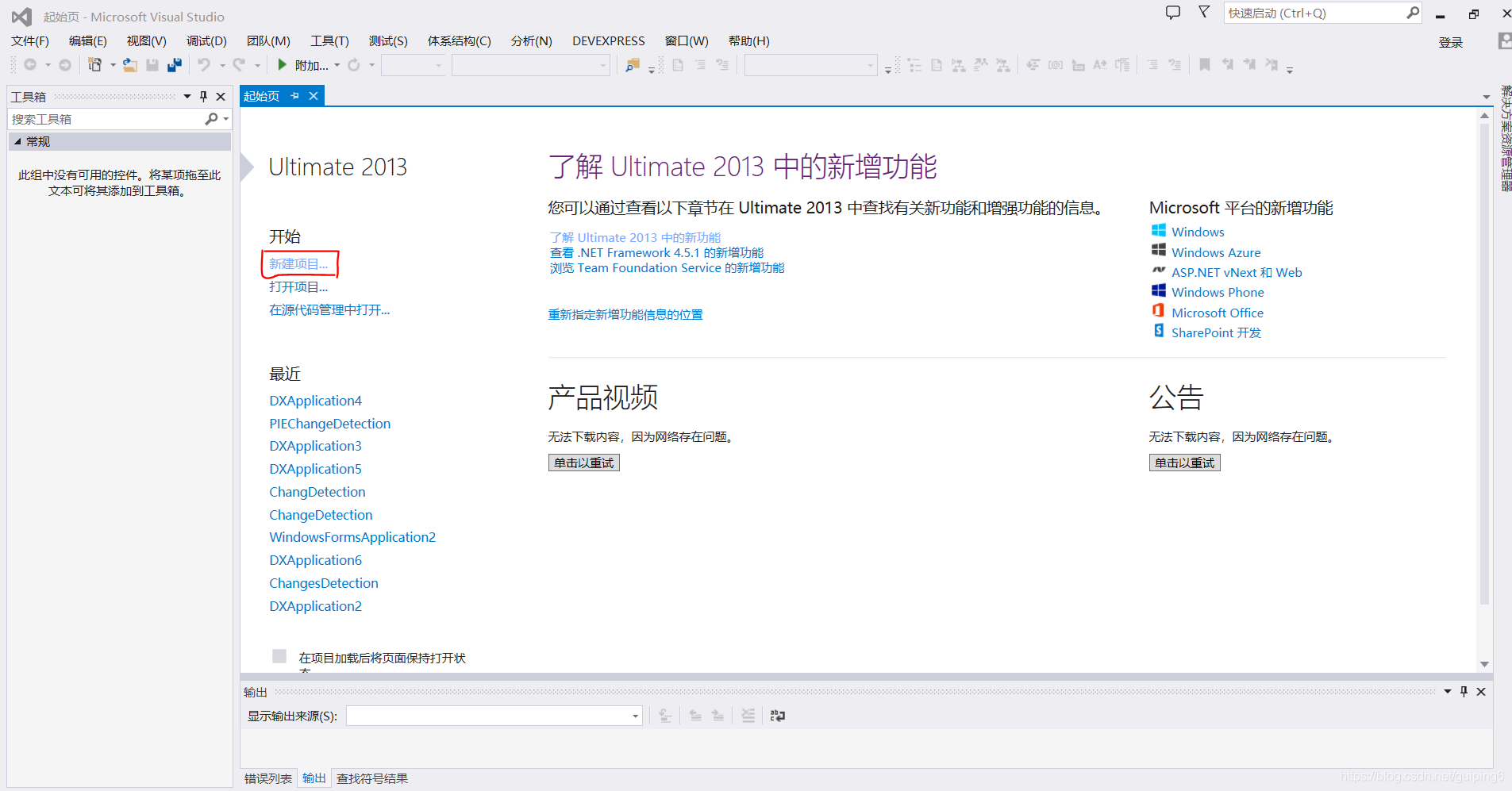Click the green Start play icon
This screenshot has width=1512, height=791.
point(282,65)
